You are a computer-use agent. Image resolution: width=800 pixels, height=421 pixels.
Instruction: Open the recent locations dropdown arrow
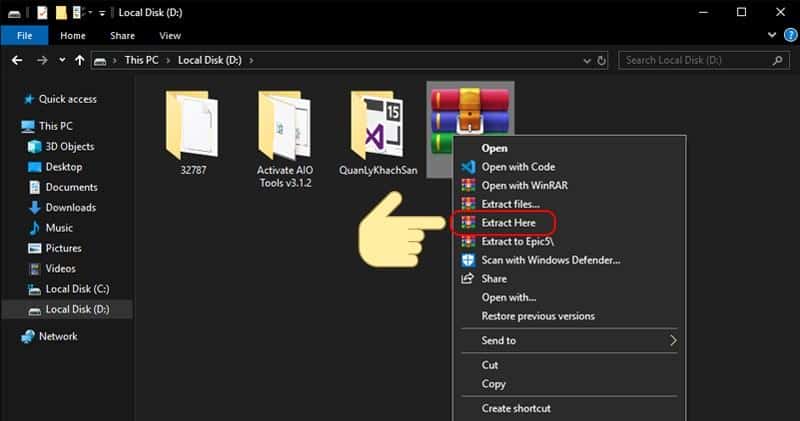click(58, 60)
